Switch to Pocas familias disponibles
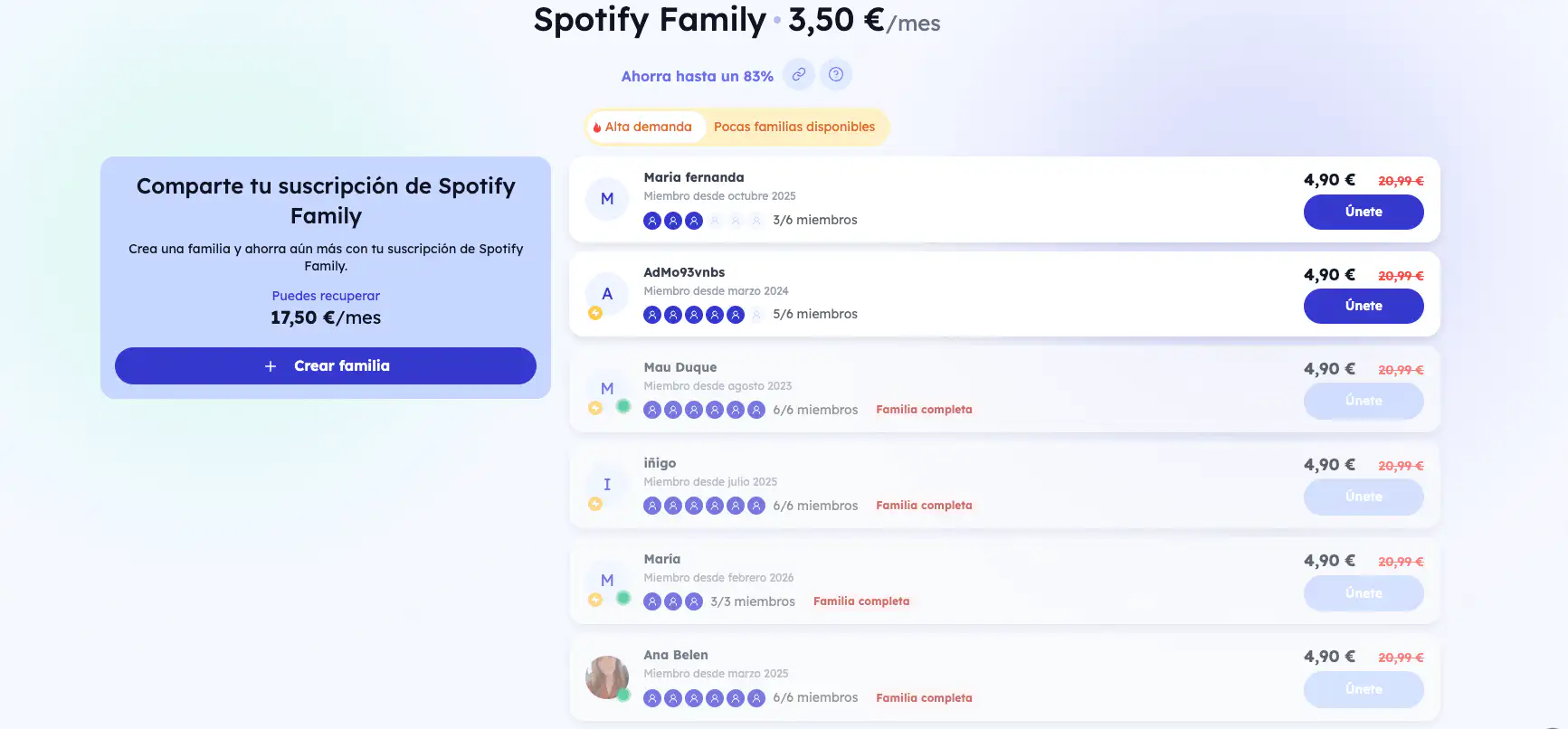Screen dimensions: 1568x729 pyautogui.click(x=794, y=127)
